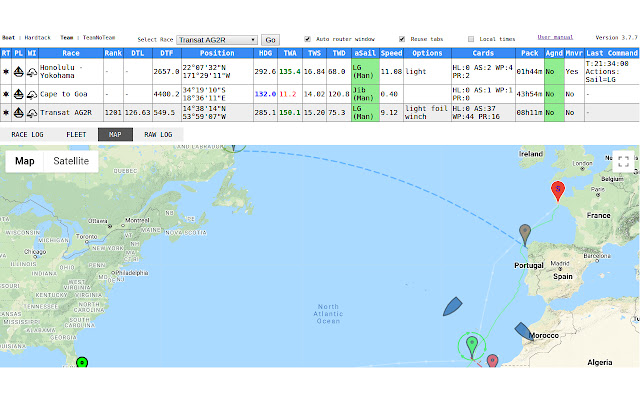Screen dimensions: 640x400
Task: Enable the Local times checkbox
Action: click(471, 39)
